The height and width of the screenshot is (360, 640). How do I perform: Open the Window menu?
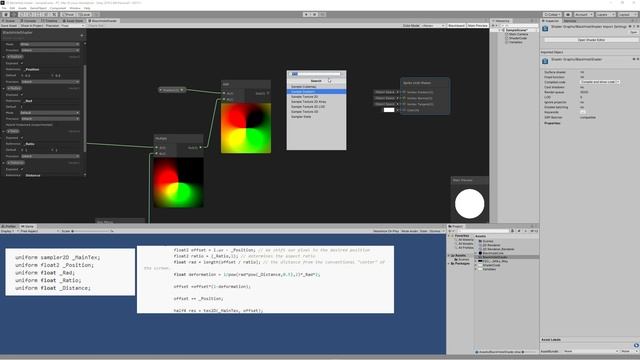[x=75, y=8]
